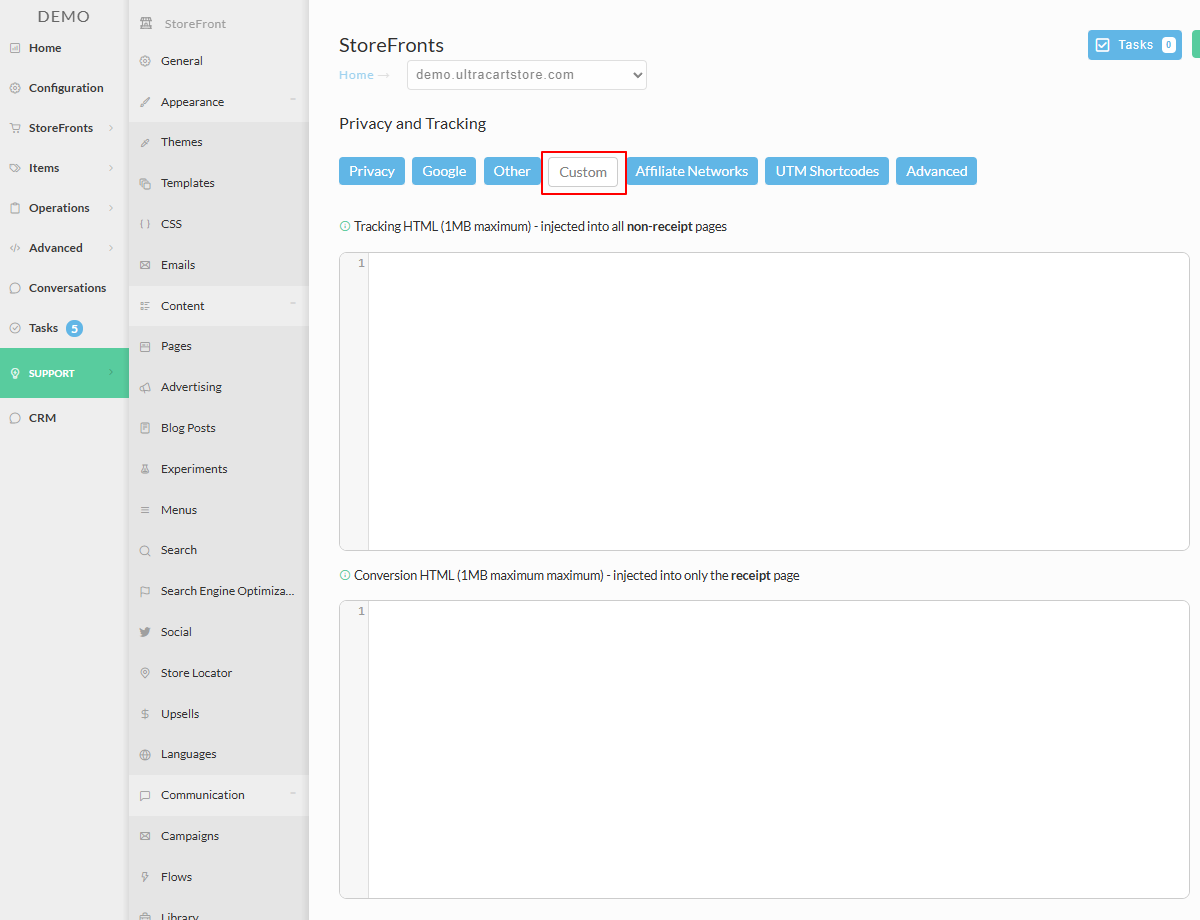Click the Tasks button at top right
Viewport: 1200px width, 920px height.
pos(1135,45)
